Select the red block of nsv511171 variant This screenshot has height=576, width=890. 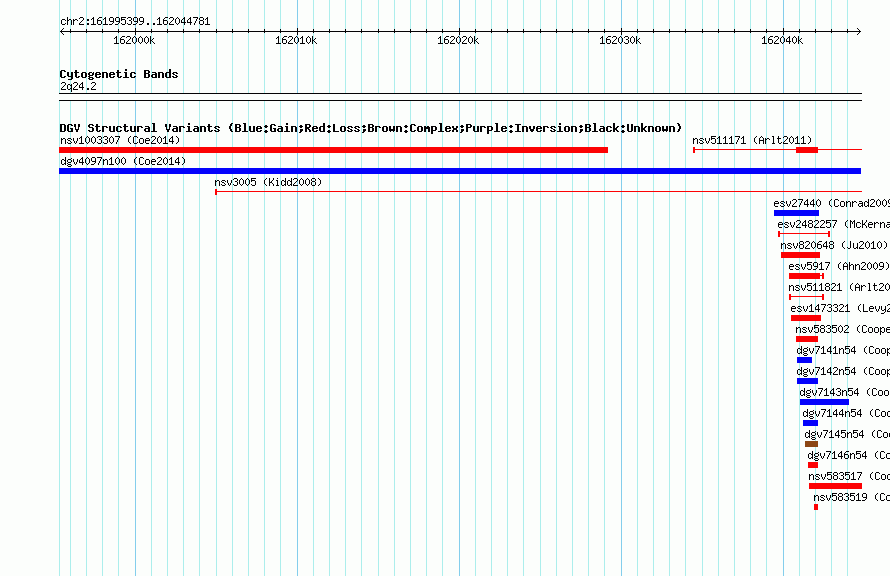pyautogui.click(x=807, y=150)
